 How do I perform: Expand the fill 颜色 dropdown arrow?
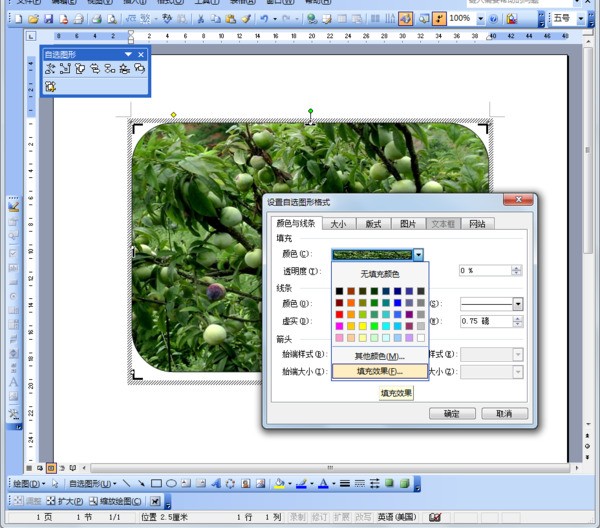click(x=418, y=254)
